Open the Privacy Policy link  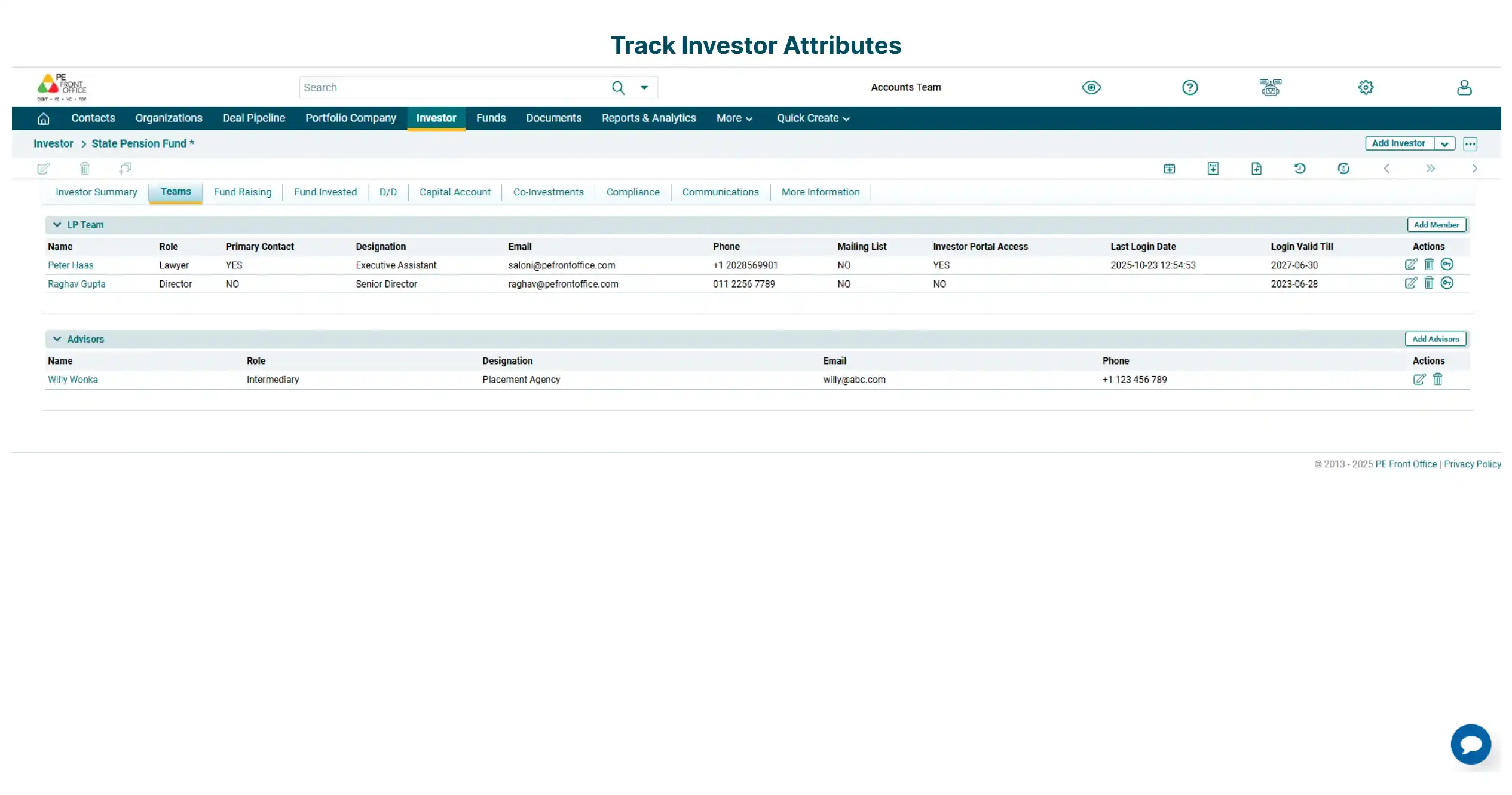click(x=1472, y=464)
